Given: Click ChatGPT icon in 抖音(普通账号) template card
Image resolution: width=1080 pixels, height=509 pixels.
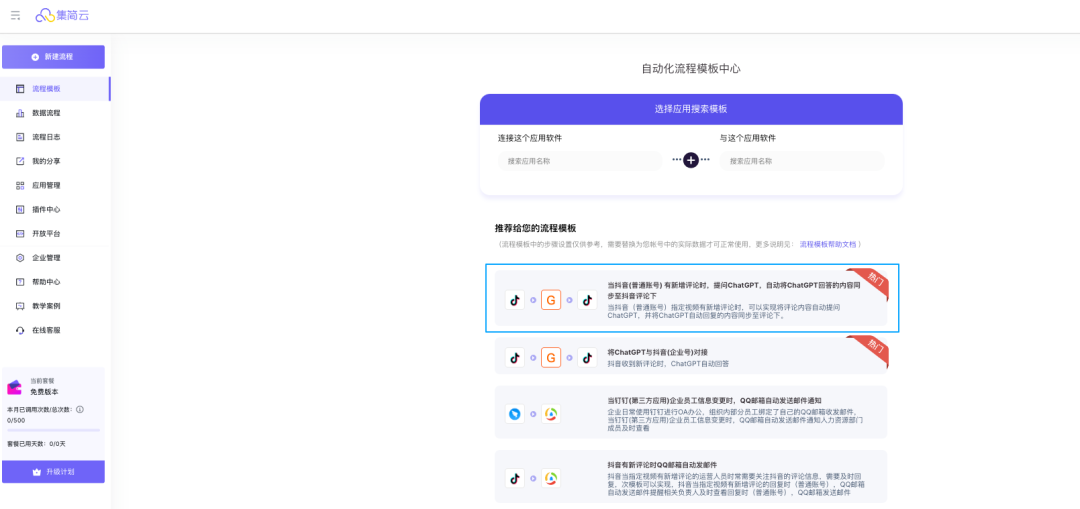Looking at the screenshot, I should pyautogui.click(x=550, y=300).
